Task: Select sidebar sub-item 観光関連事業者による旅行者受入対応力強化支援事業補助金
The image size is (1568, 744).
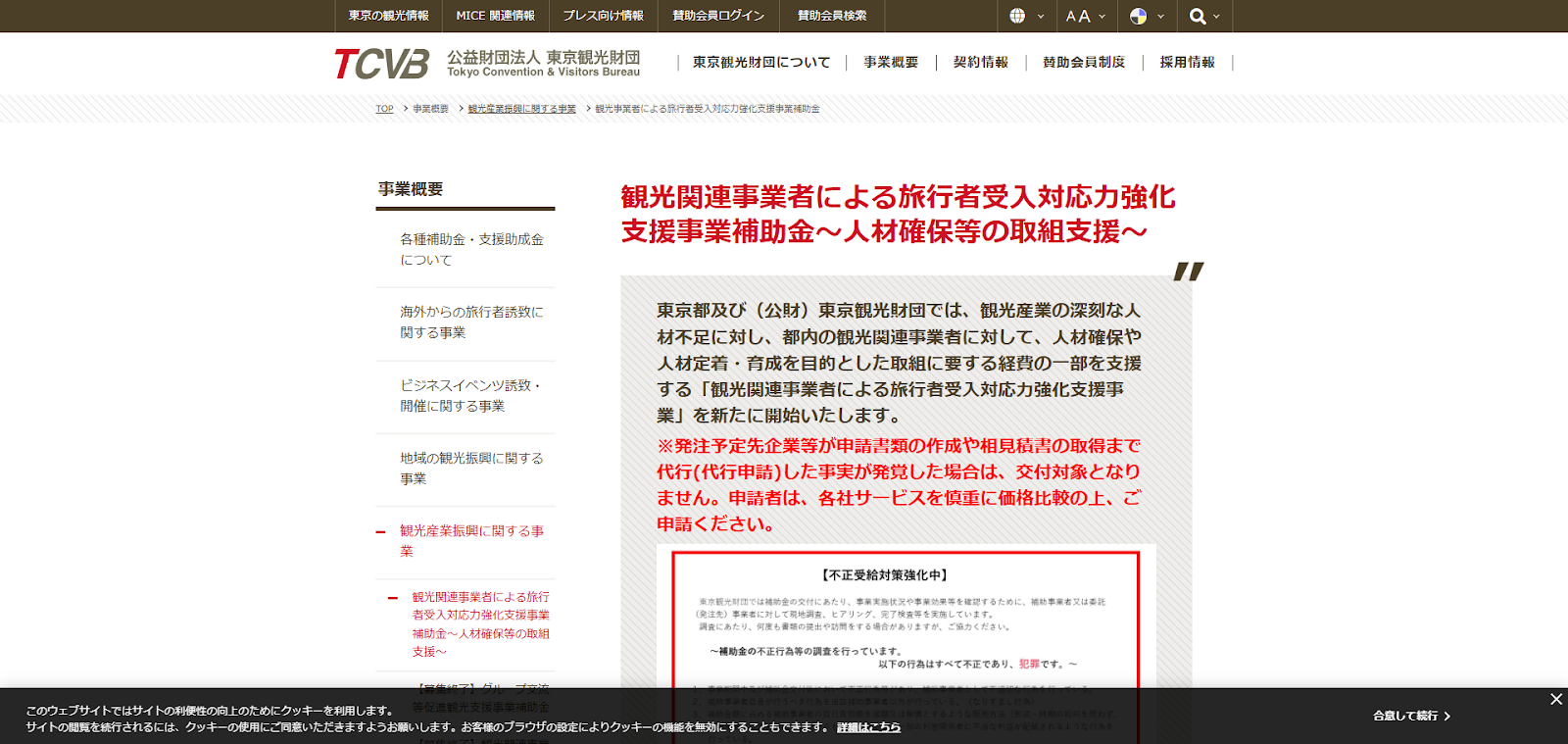Action: (x=480, y=623)
